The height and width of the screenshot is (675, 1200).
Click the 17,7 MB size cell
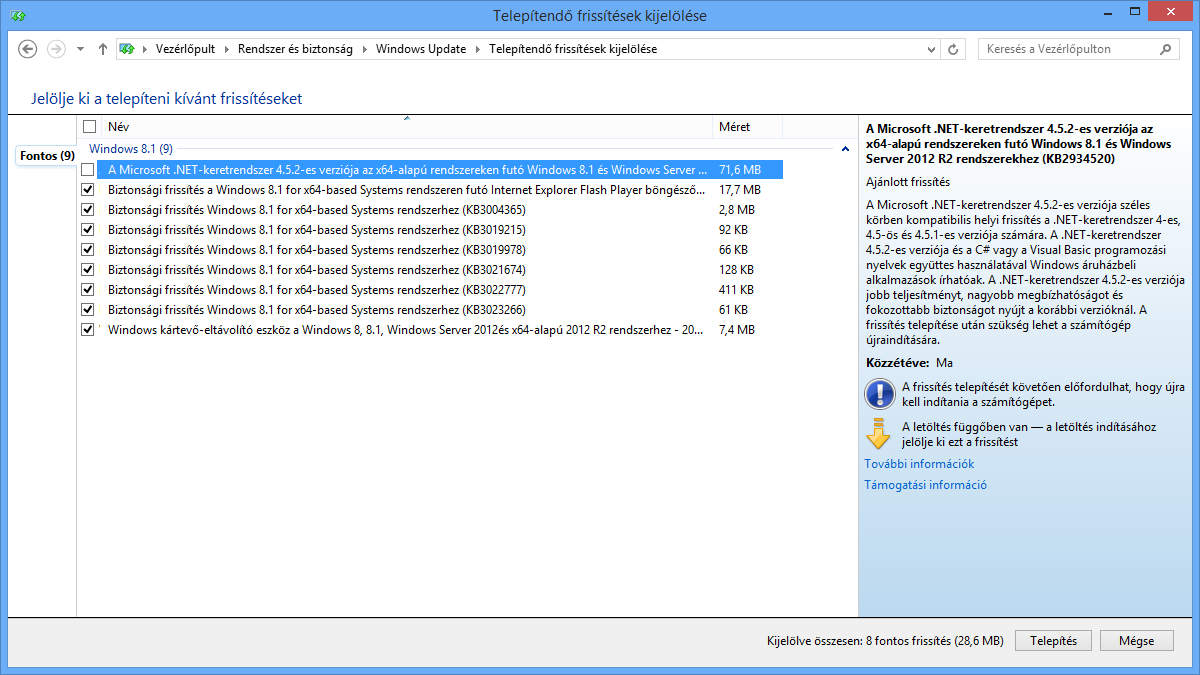click(740, 190)
